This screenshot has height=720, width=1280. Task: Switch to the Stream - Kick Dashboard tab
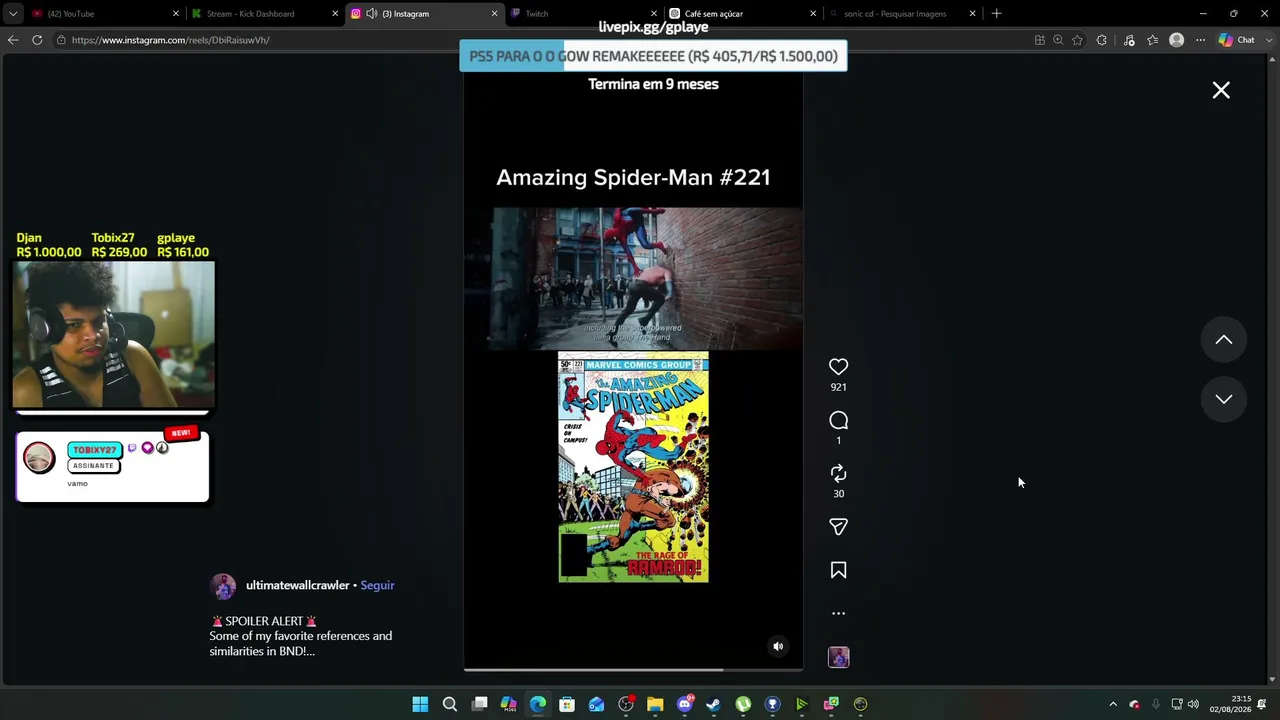(x=264, y=14)
